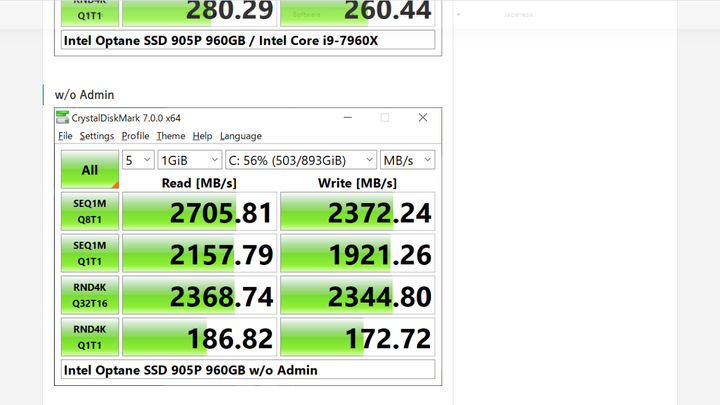Open the Profile menu
This screenshot has height=405, width=720.
point(135,136)
